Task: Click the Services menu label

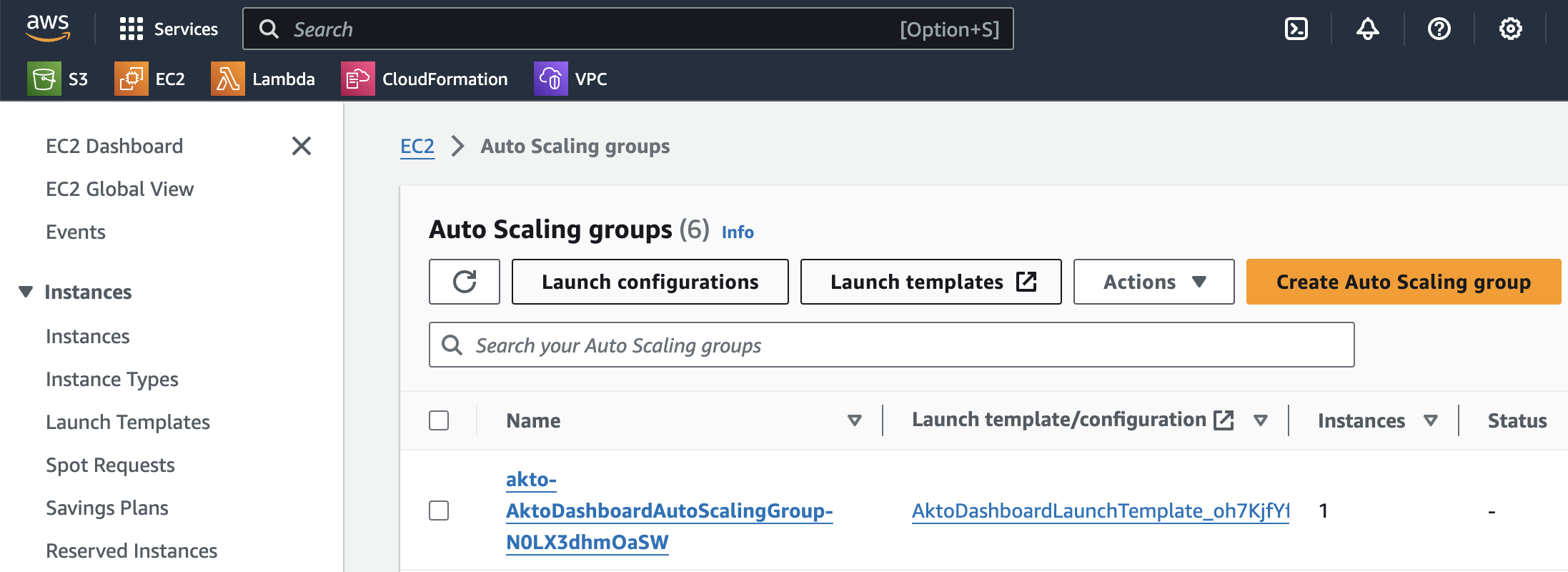Action: pyautogui.click(x=186, y=29)
